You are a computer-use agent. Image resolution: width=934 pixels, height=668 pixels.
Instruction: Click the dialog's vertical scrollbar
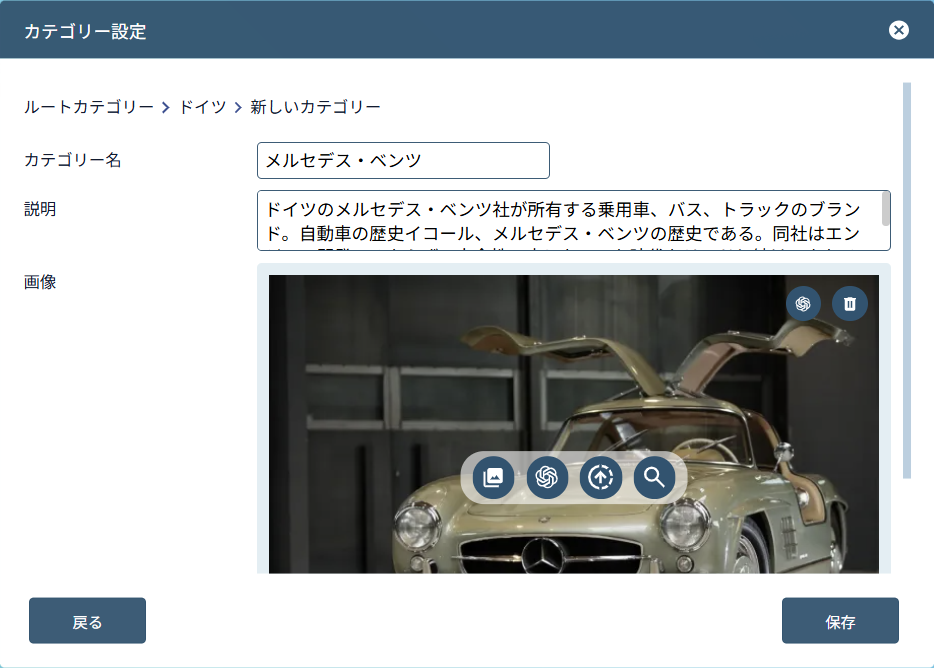(x=907, y=280)
